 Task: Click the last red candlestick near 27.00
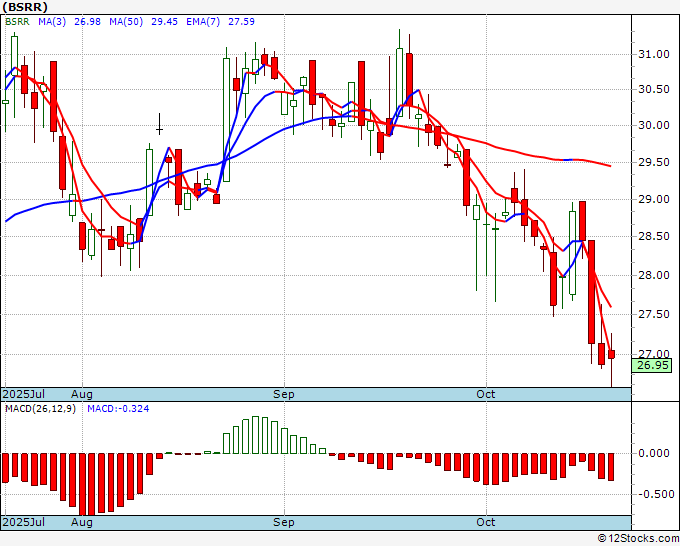(x=611, y=354)
